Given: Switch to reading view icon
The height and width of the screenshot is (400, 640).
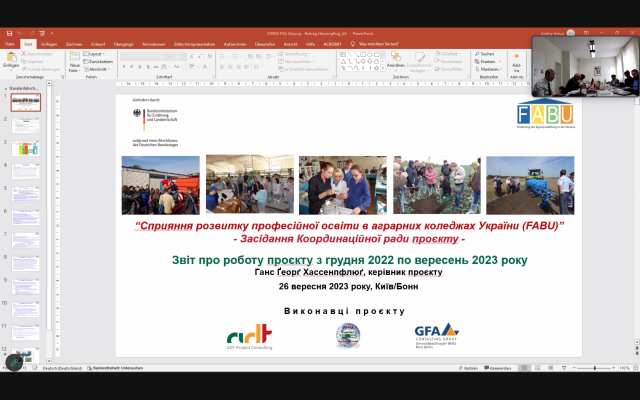Looking at the screenshot, I should pyautogui.click(x=551, y=368).
